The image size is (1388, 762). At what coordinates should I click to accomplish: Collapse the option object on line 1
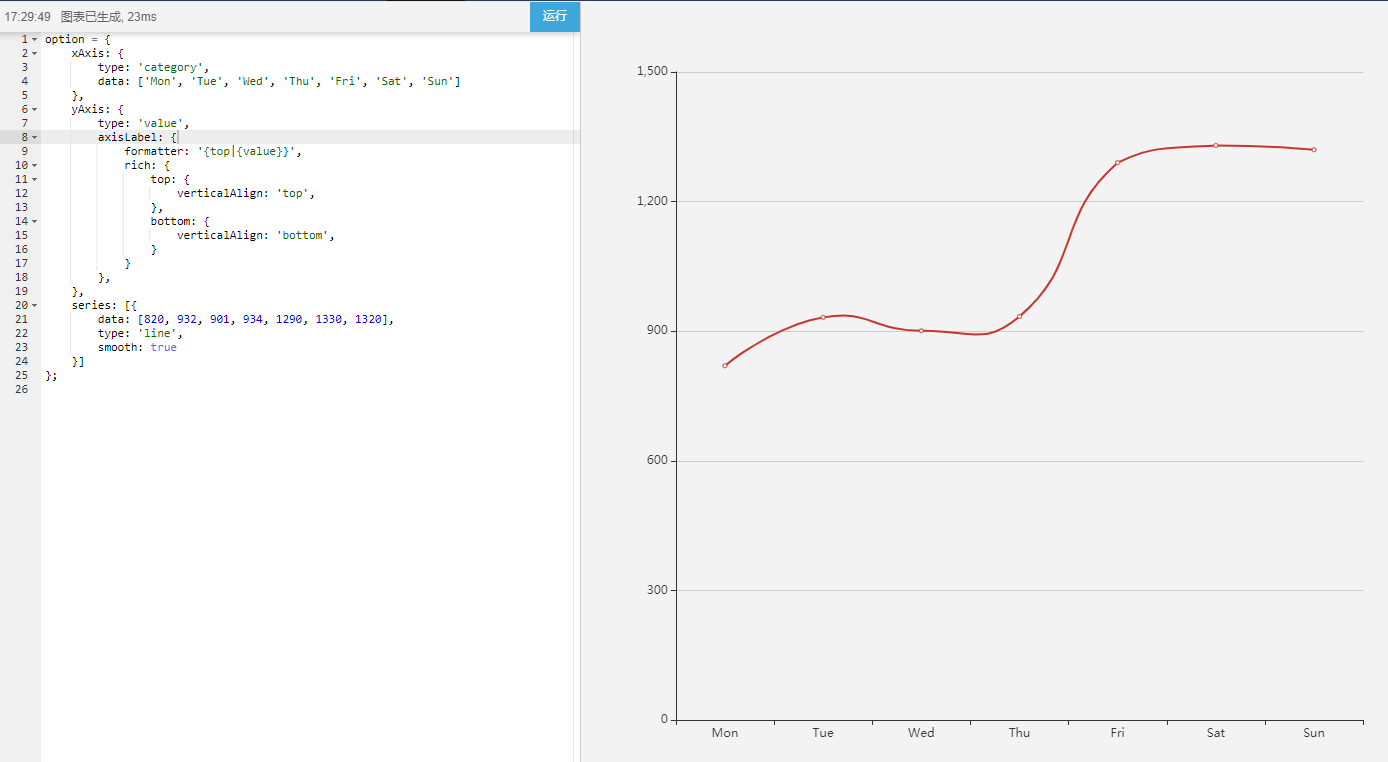pos(35,38)
